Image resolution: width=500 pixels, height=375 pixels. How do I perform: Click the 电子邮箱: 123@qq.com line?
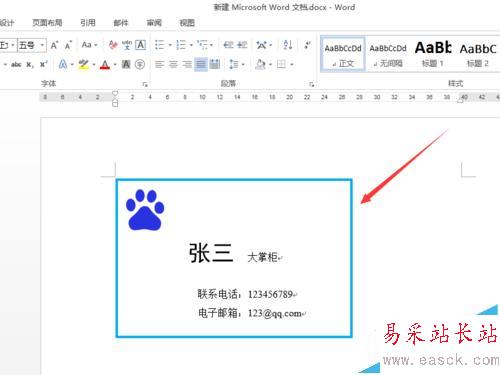(x=250, y=313)
